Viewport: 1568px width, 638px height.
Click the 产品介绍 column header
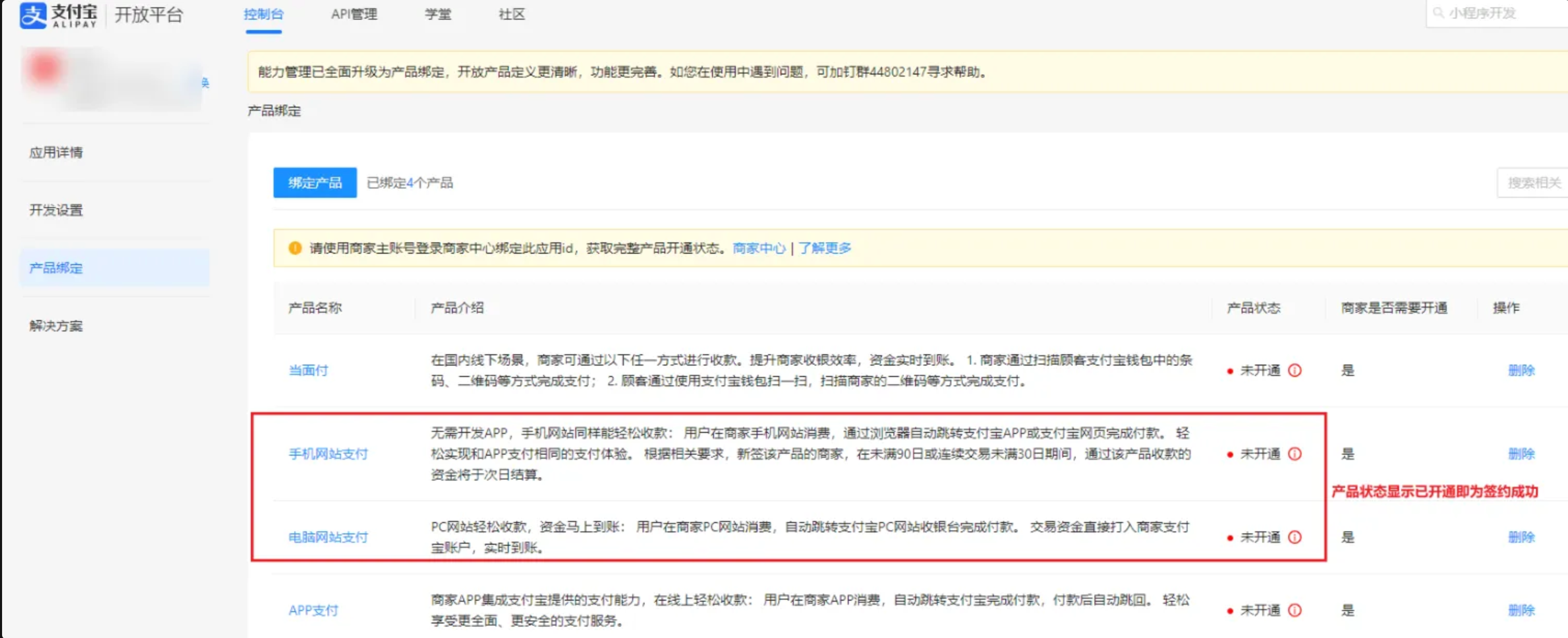coord(457,308)
